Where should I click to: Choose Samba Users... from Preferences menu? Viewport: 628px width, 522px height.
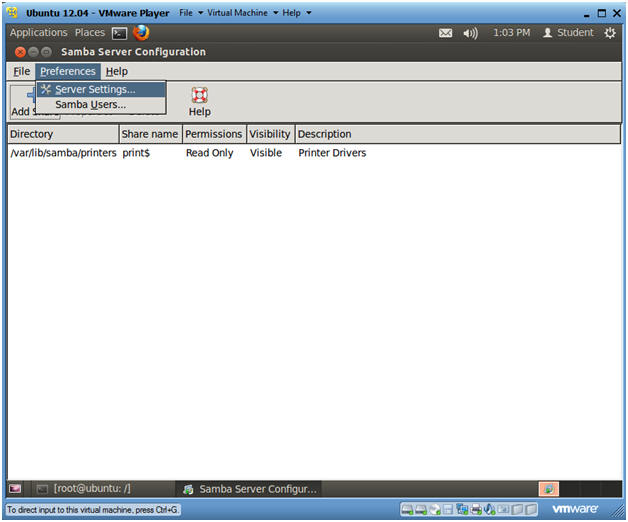coord(101,105)
